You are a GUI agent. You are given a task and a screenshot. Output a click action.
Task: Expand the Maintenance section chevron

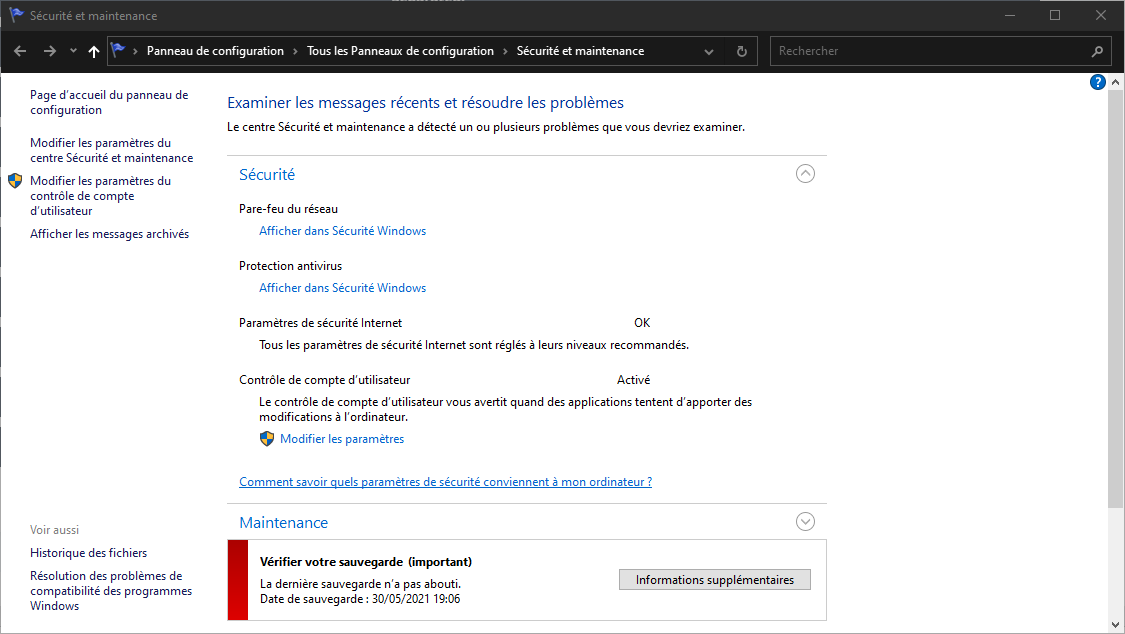(x=805, y=521)
